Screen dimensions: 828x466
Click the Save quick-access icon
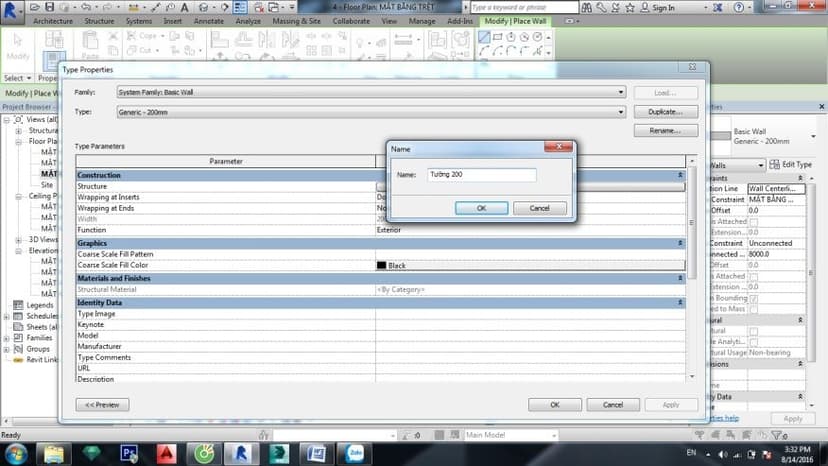click(x=49, y=7)
